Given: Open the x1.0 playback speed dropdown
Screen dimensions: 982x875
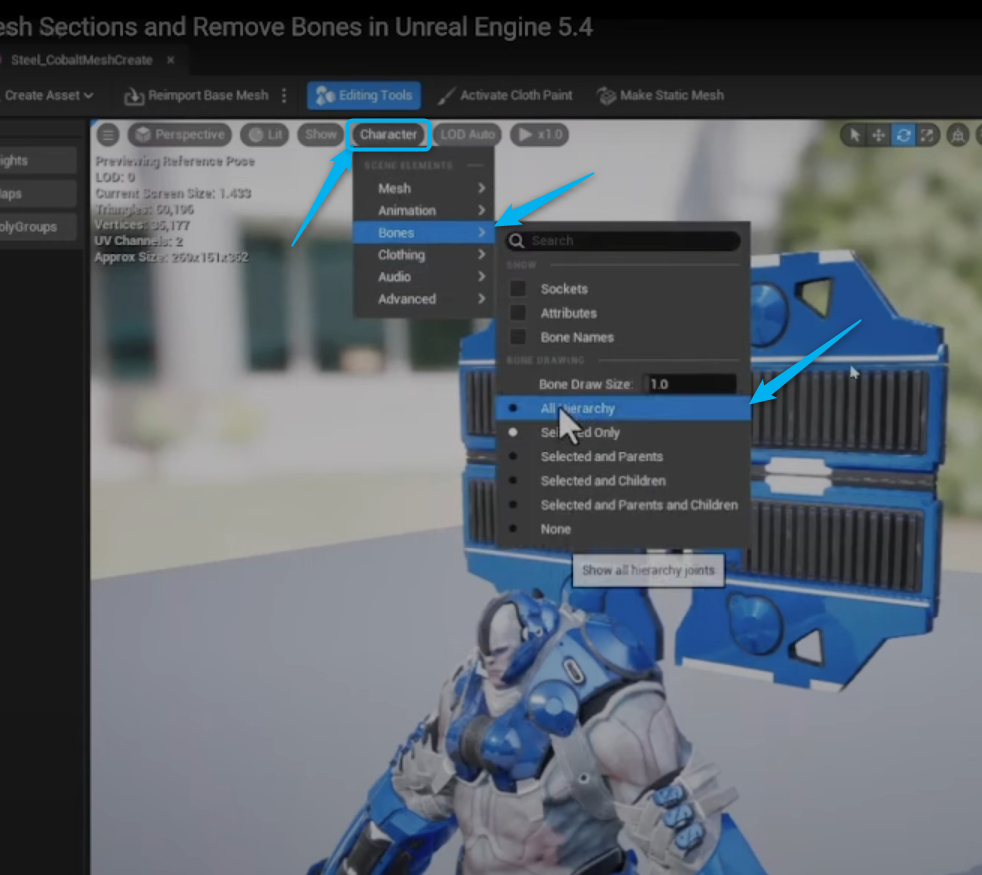Looking at the screenshot, I should [x=540, y=135].
